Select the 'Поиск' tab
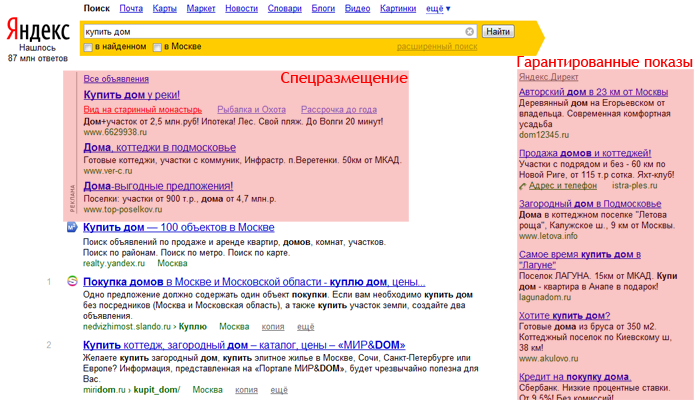The width and height of the screenshot is (700, 400). [x=97, y=8]
